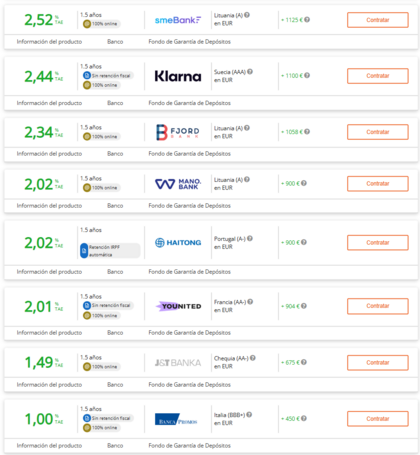Open help icon next to Italia (BBB+)

(249, 415)
